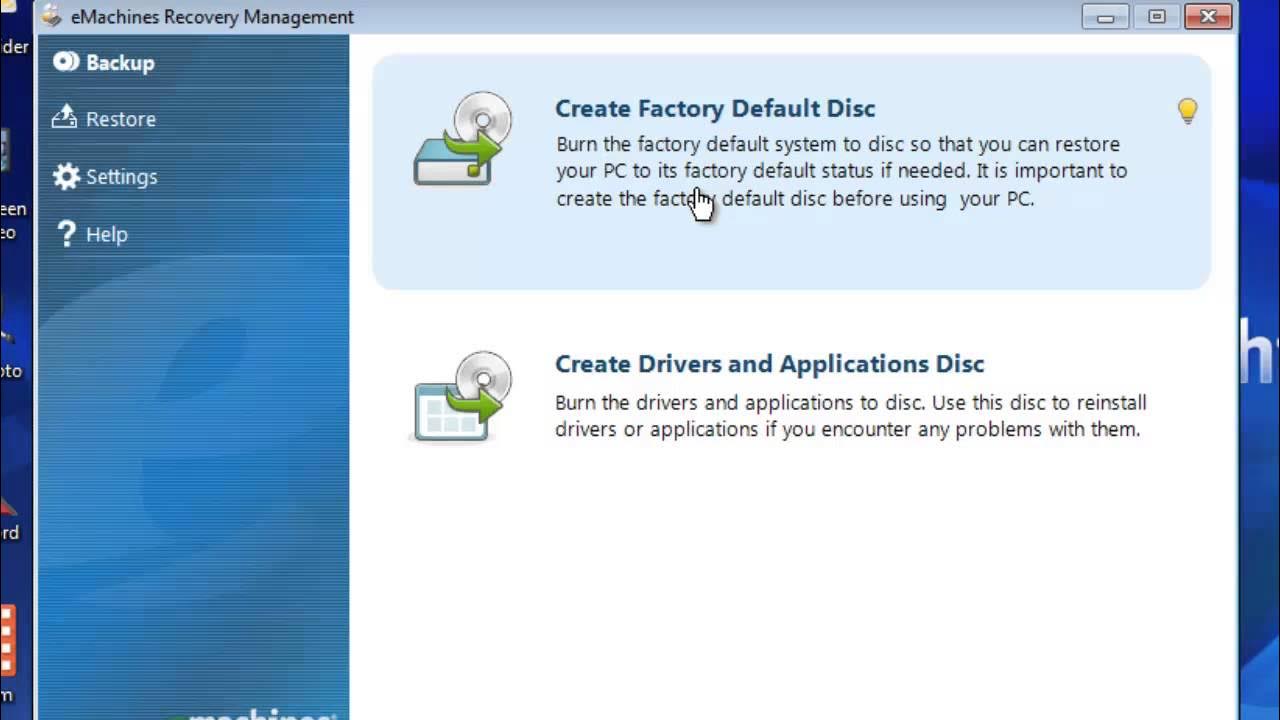Viewport: 1280px width, 720px height.
Task: Click the Settings gear icon
Action: (x=66, y=177)
